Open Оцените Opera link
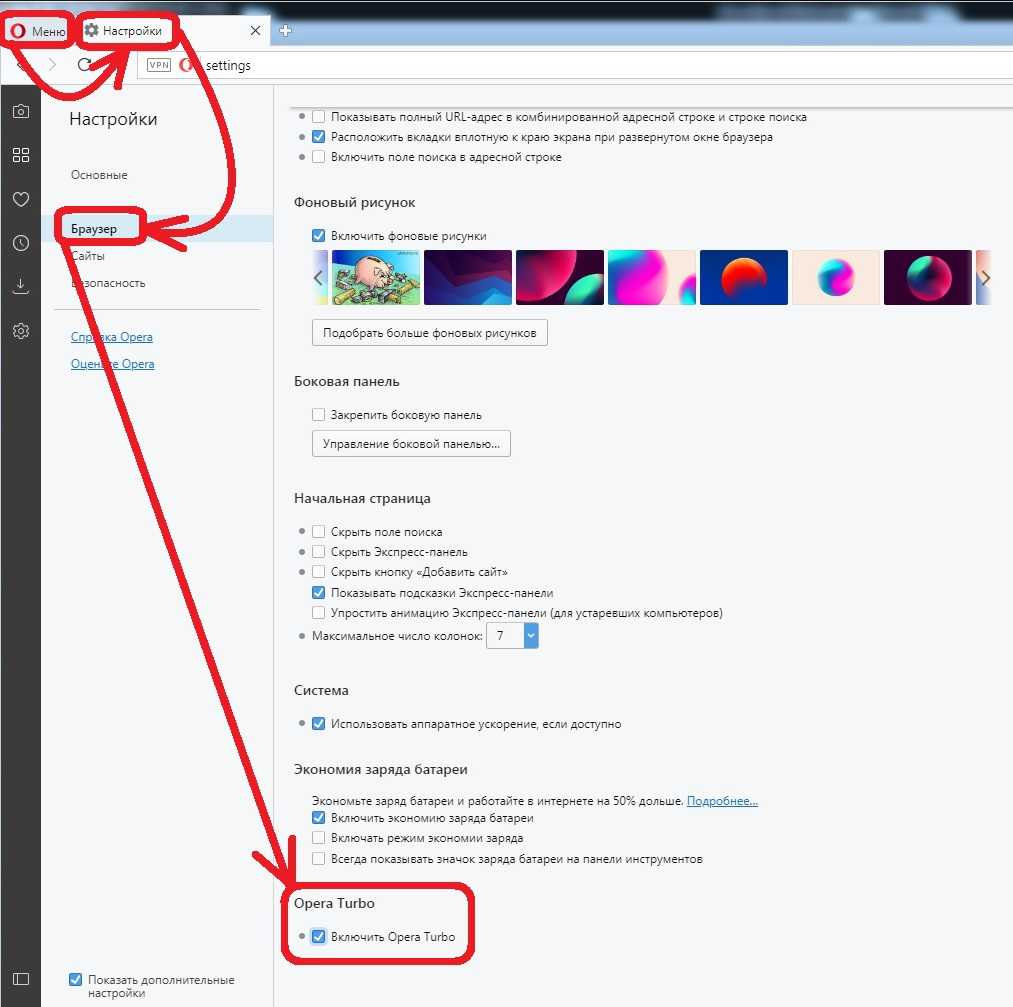 (x=112, y=364)
